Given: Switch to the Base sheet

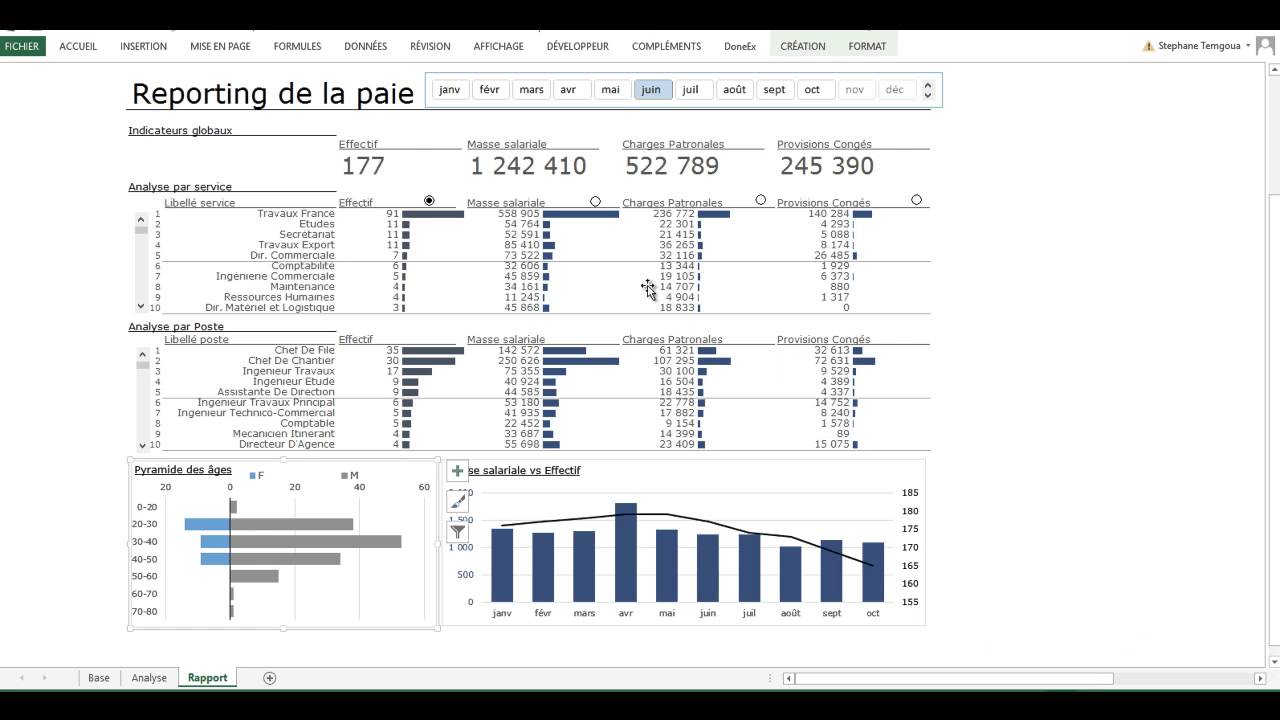Looking at the screenshot, I should tap(99, 678).
